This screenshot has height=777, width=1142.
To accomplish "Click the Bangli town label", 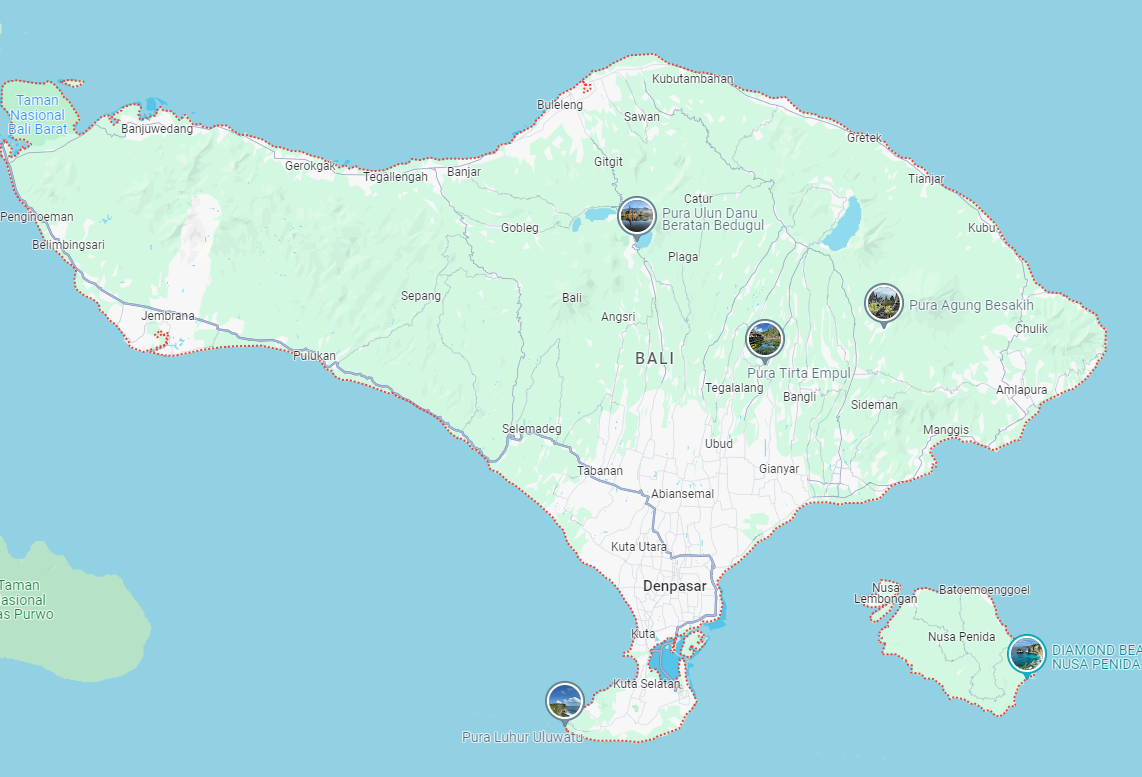I will point(800,396).
